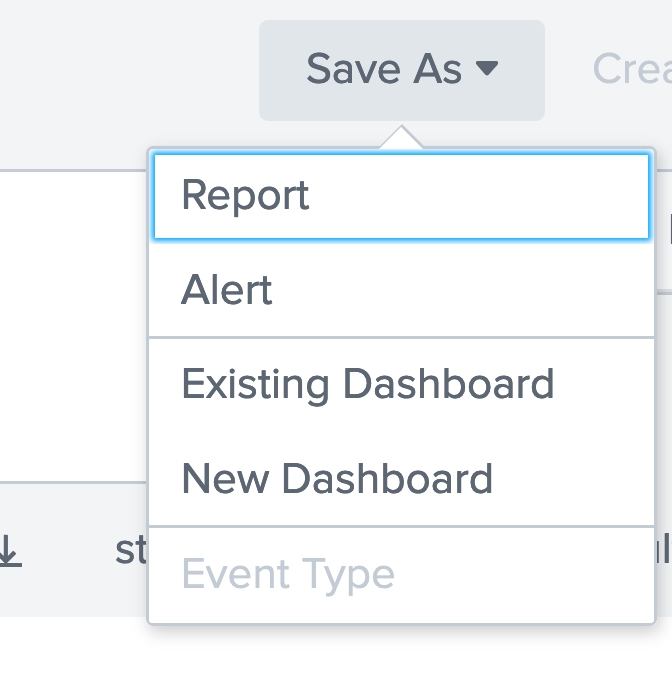Click the greyed-out Event Type item
This screenshot has width=672, height=690.
point(288,574)
